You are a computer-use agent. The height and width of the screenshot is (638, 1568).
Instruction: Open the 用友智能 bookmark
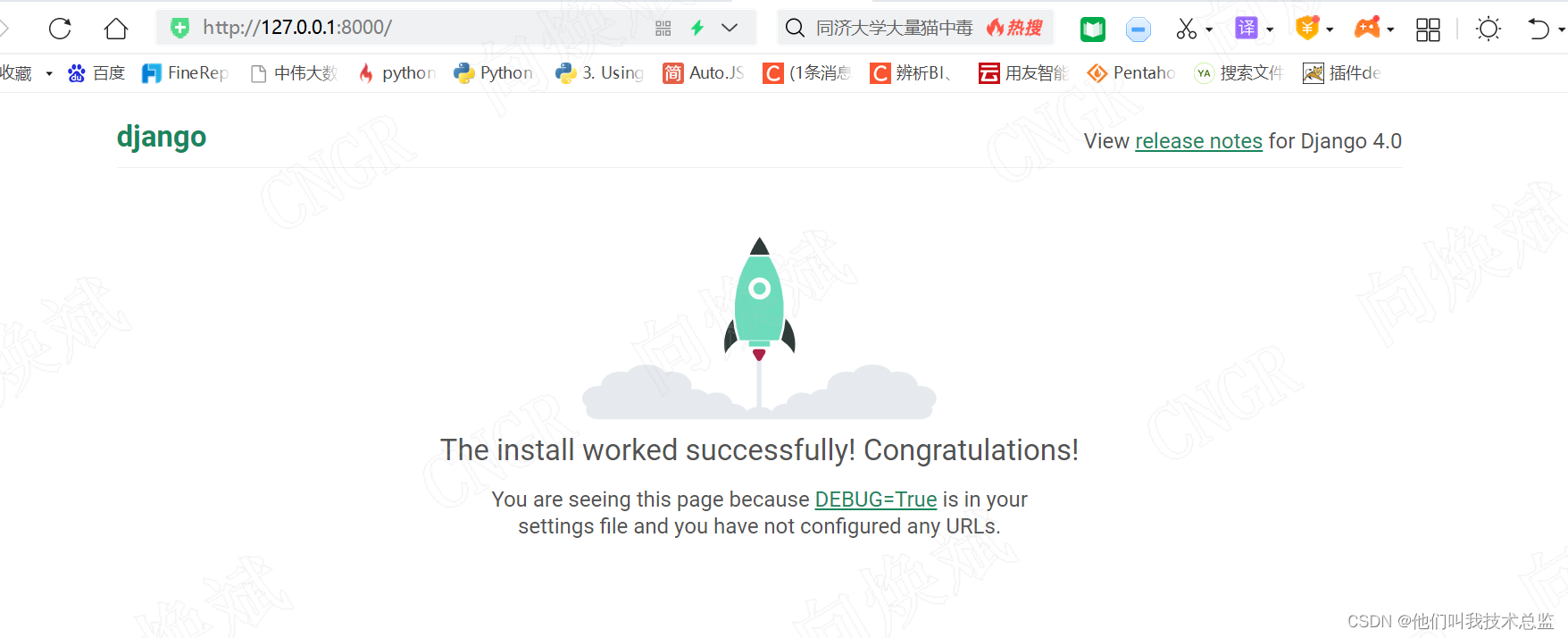1023,73
